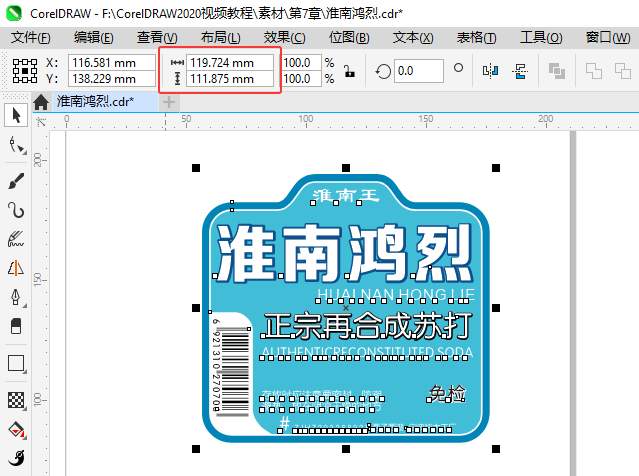Select the Symmetry mirror drawing tool

tap(16, 268)
